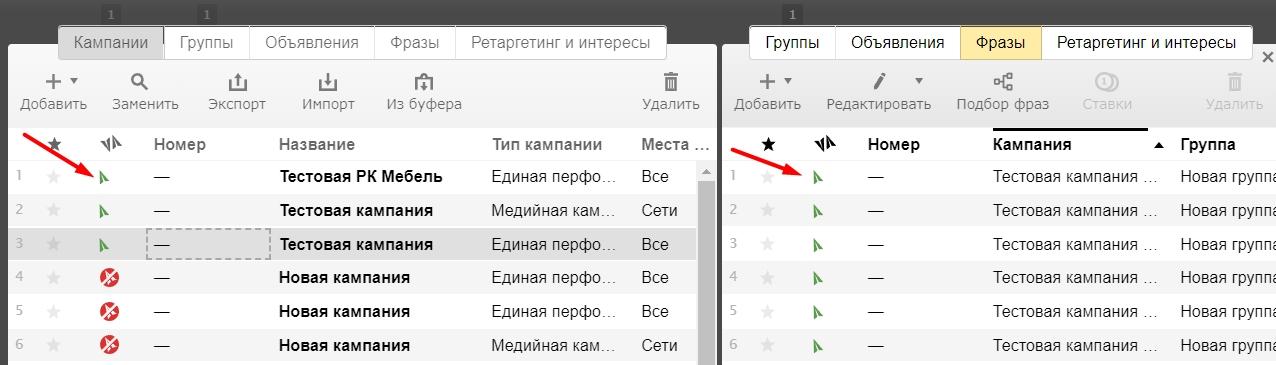Sort by Кампания column header
This screenshot has width=1276, height=365.
[x=1032, y=145]
